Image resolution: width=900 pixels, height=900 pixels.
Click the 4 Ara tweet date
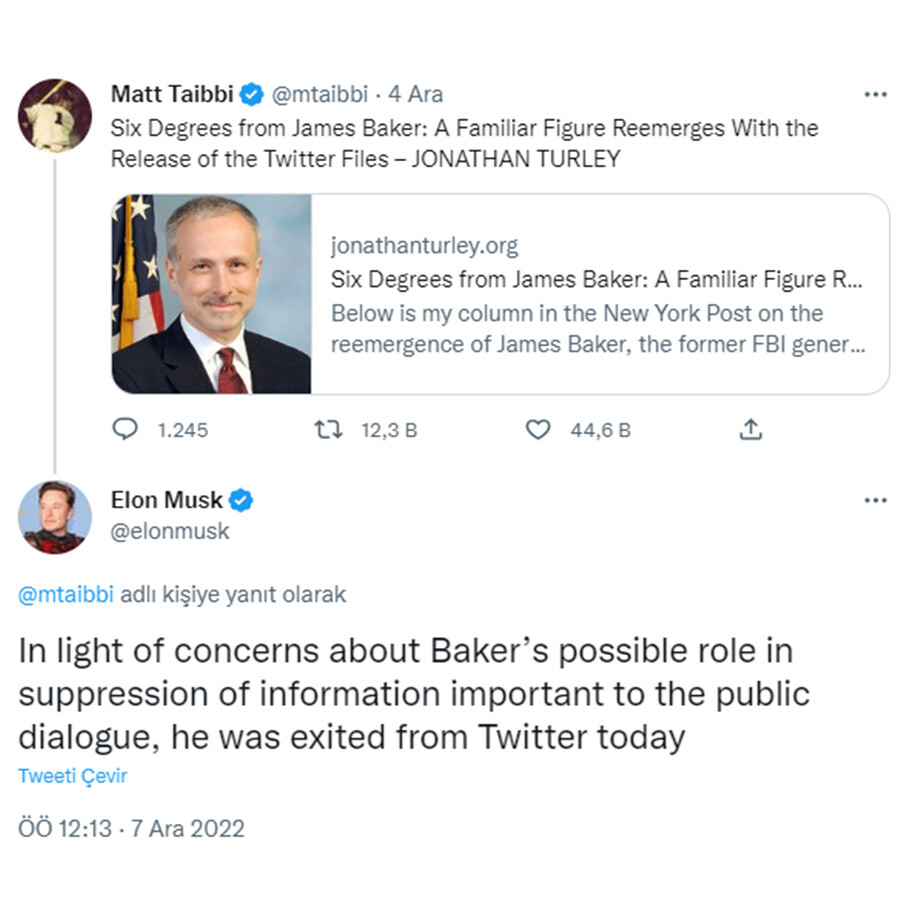(x=415, y=95)
